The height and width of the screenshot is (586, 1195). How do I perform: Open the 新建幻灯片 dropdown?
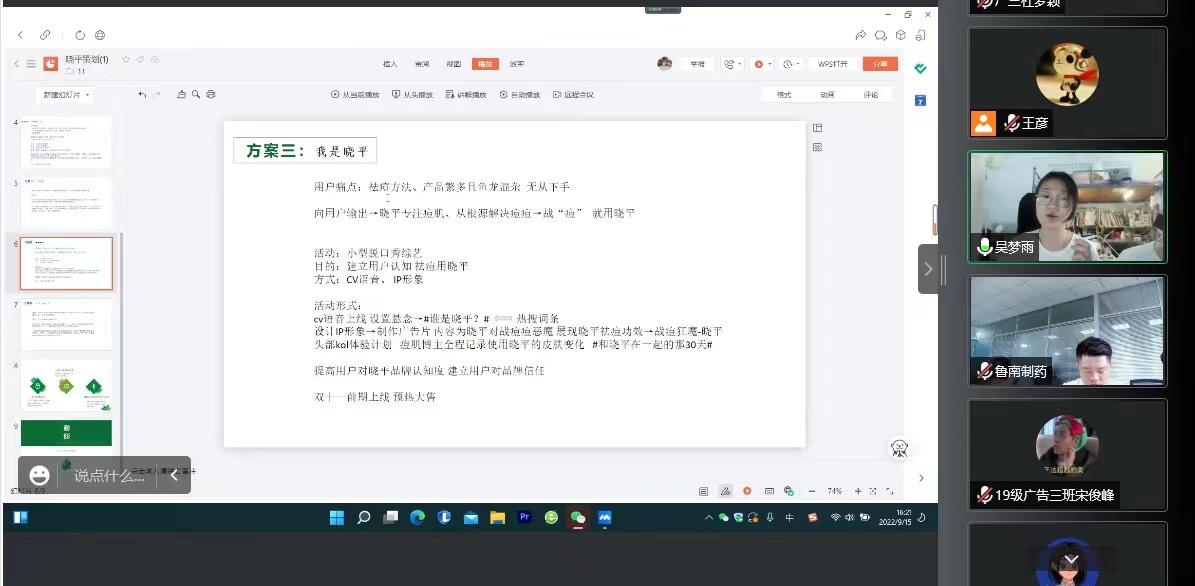[x=66, y=95]
